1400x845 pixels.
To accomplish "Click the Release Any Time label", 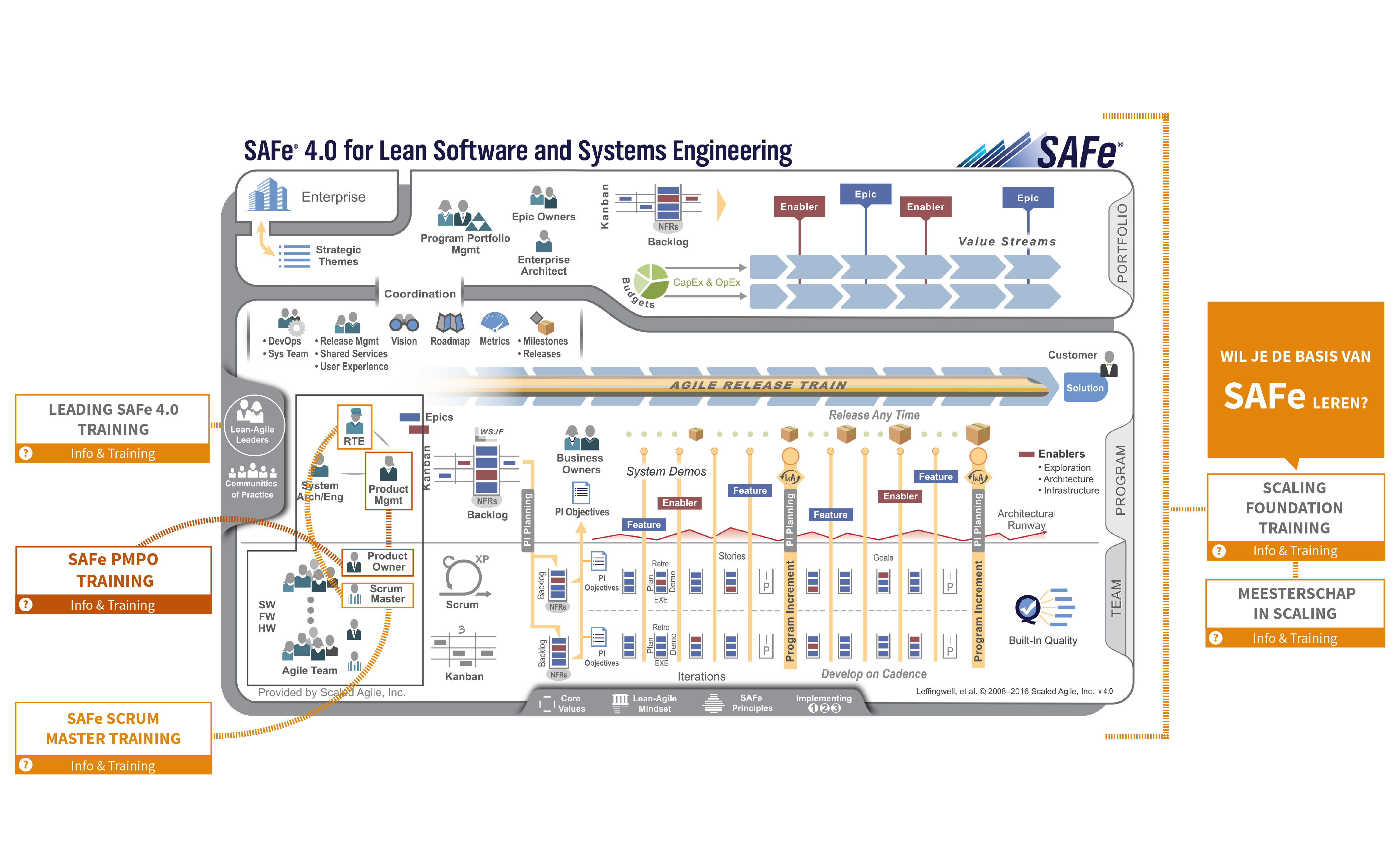I will click(874, 415).
